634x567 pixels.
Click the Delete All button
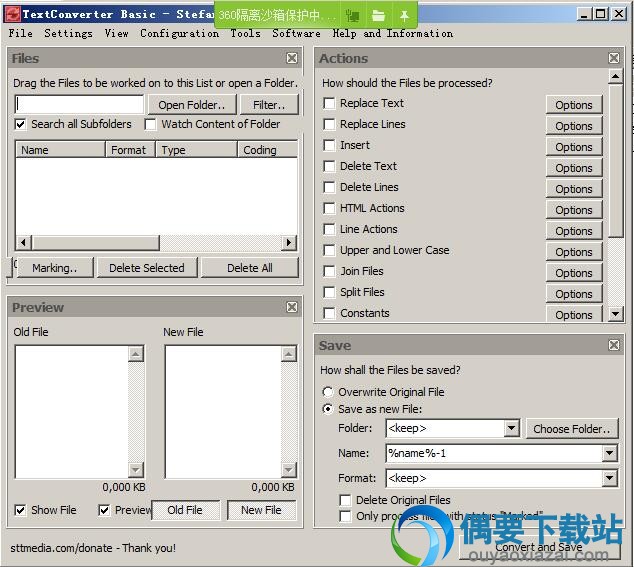(x=249, y=268)
